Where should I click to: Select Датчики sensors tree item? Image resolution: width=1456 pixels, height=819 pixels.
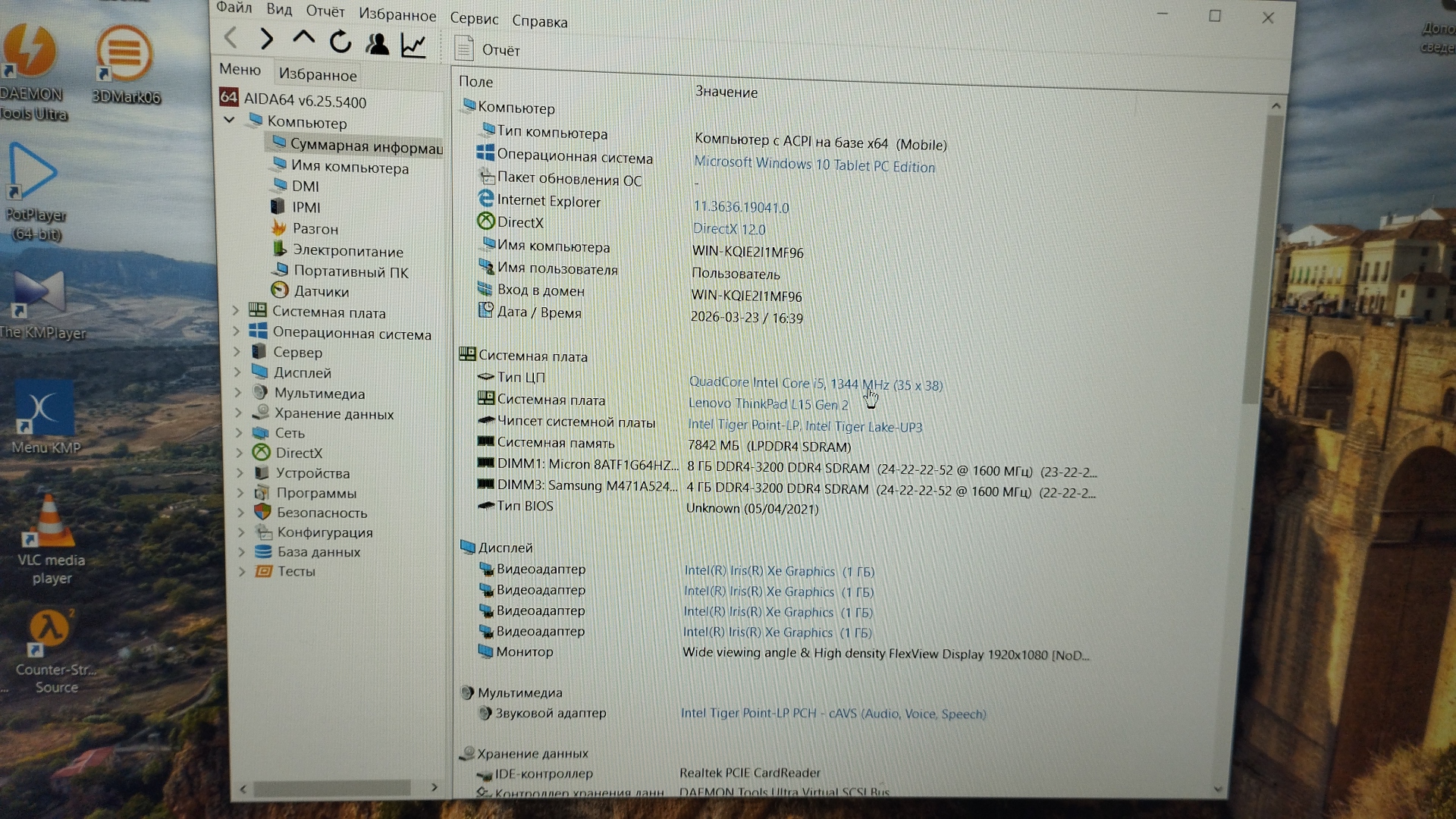pyautogui.click(x=321, y=291)
